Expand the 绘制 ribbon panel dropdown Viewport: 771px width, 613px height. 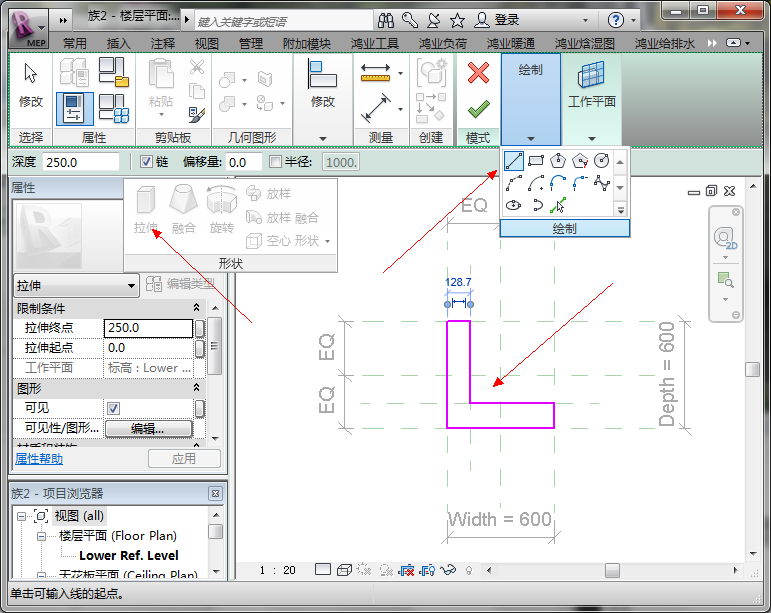click(531, 138)
